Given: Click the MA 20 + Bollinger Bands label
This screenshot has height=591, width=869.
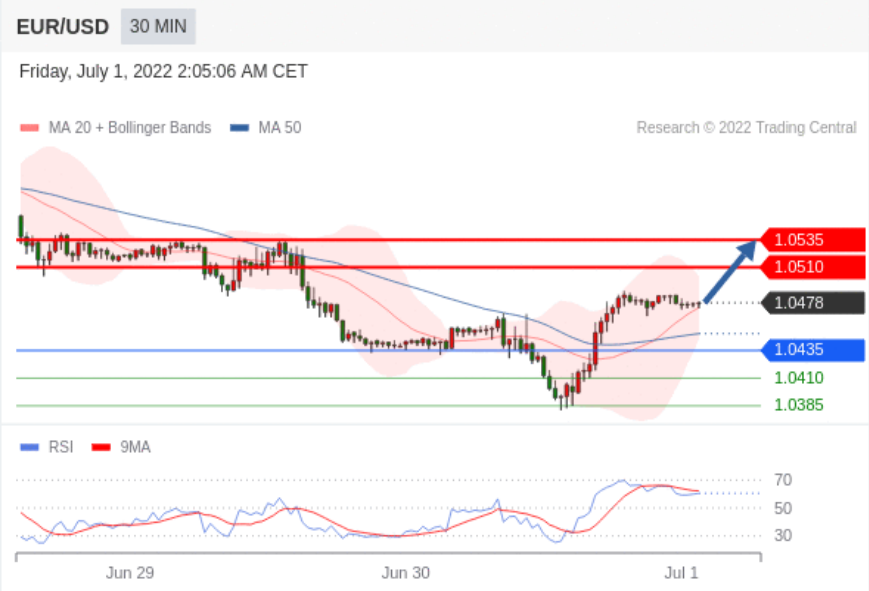Looking at the screenshot, I should point(130,128).
